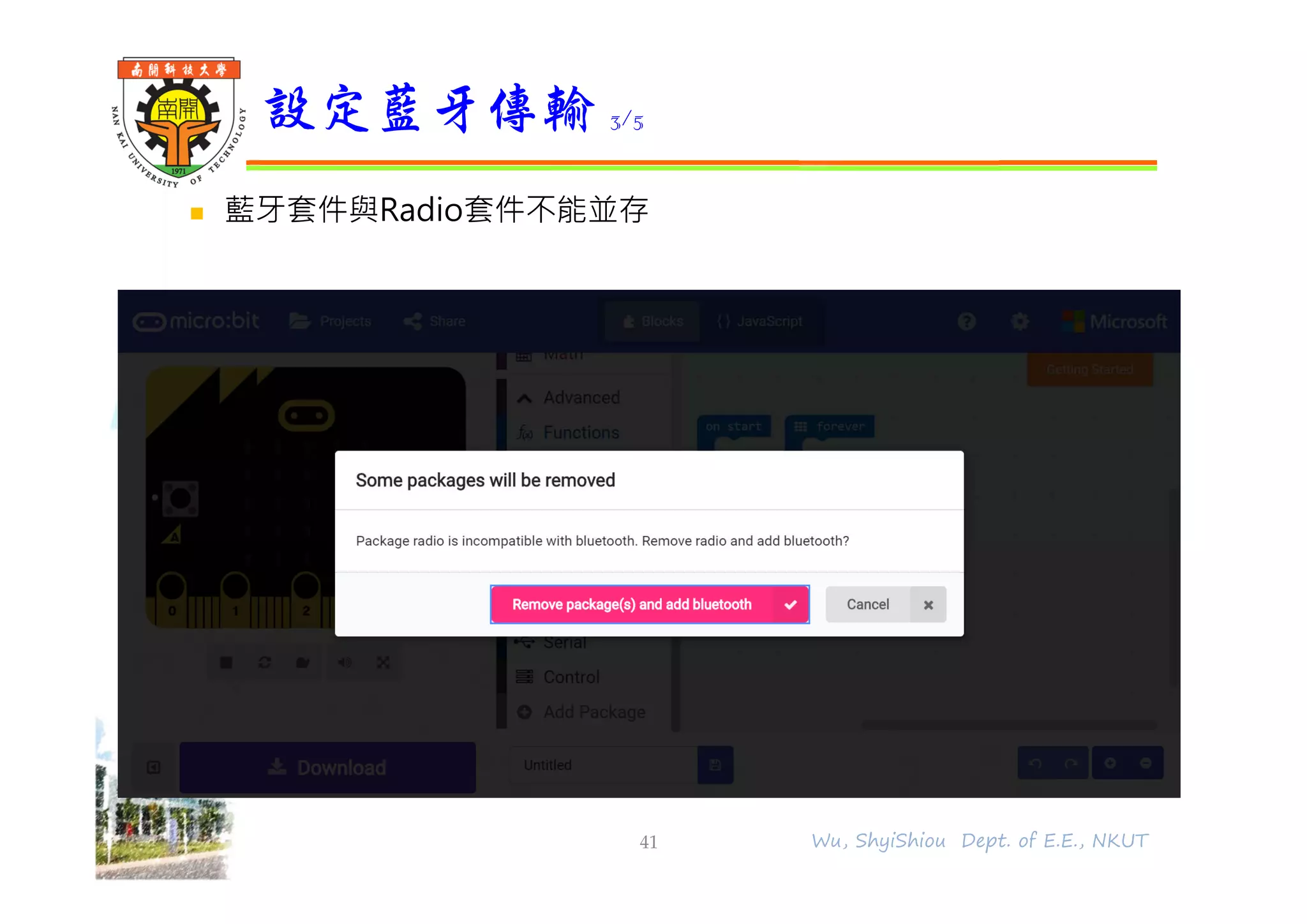
Task: Click the Untitled project name field
Action: coord(604,765)
